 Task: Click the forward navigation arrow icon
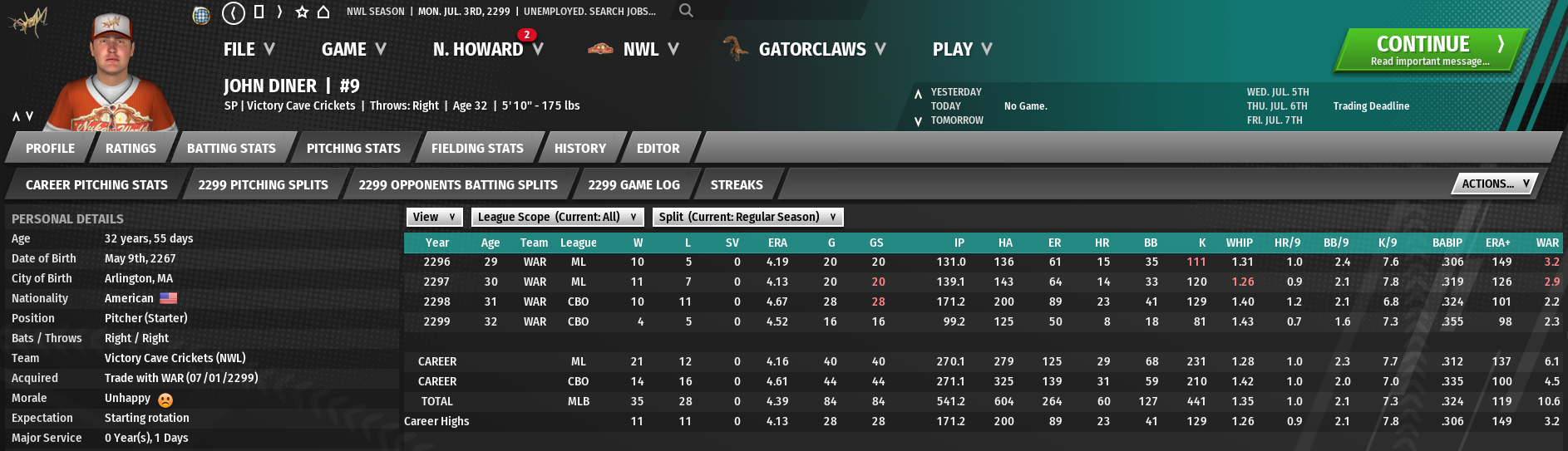(x=279, y=12)
